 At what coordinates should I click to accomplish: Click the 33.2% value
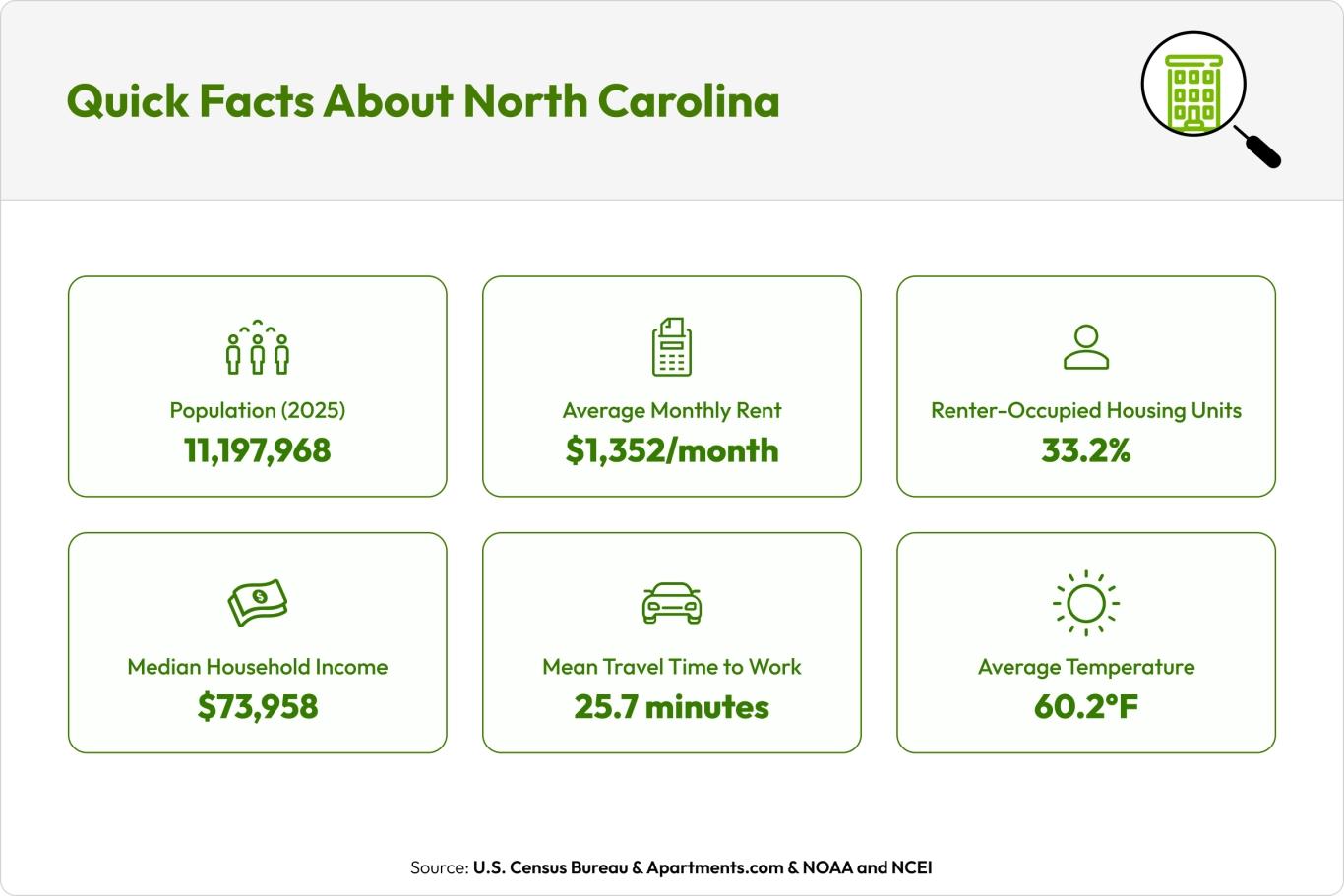point(1086,450)
